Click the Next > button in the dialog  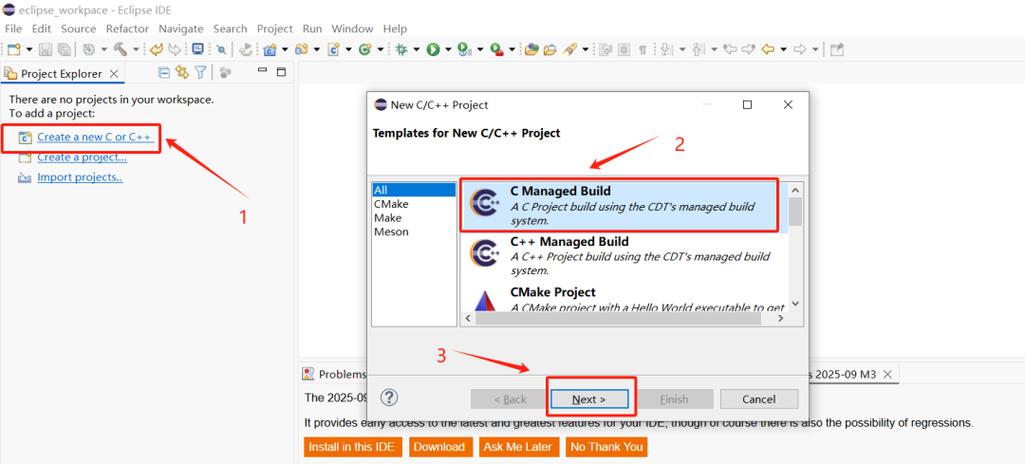point(589,399)
